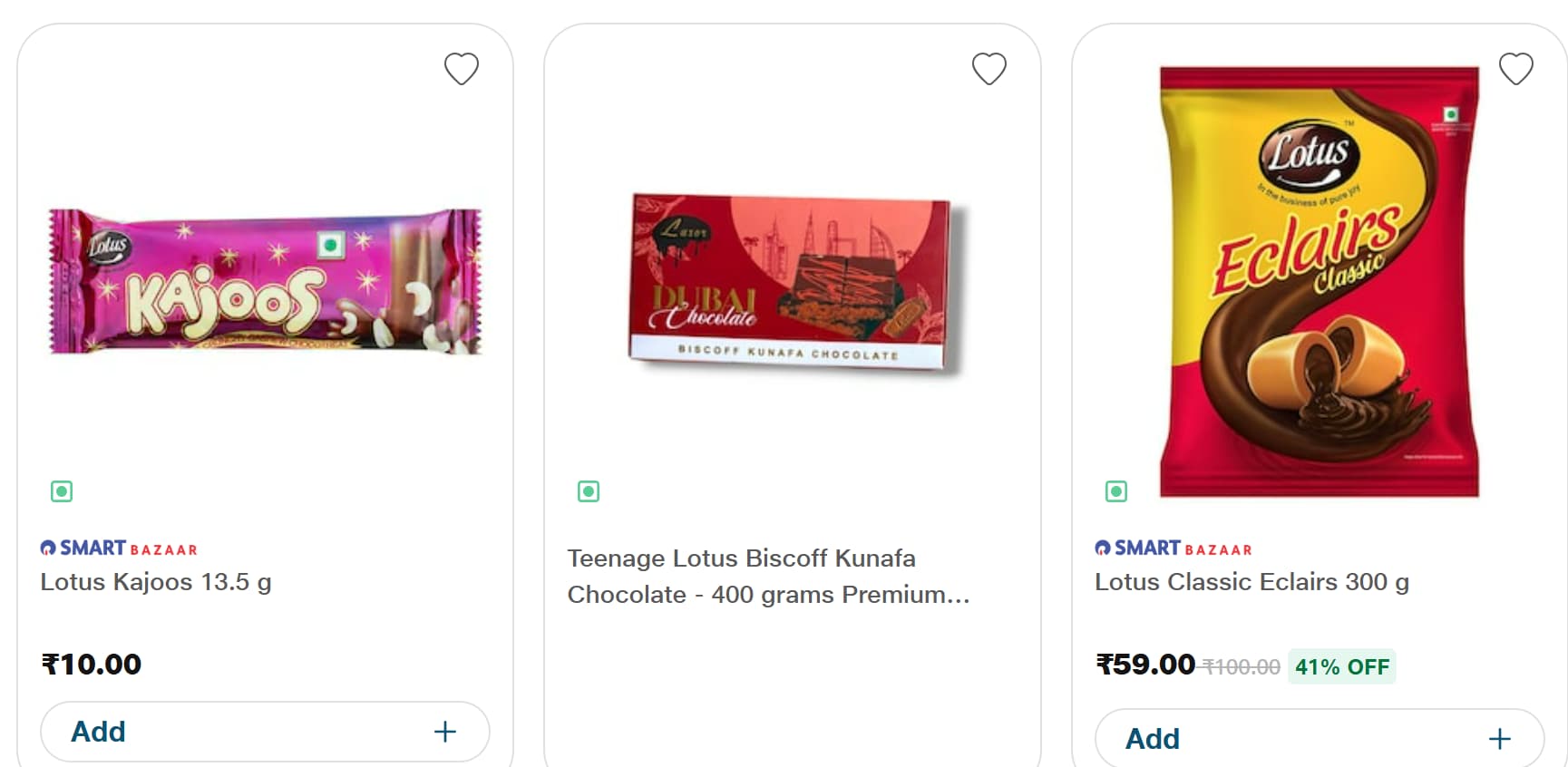The height and width of the screenshot is (767, 1568).
Task: Open the Lotus Classic Eclairs 300 g title
Action: click(x=1251, y=582)
